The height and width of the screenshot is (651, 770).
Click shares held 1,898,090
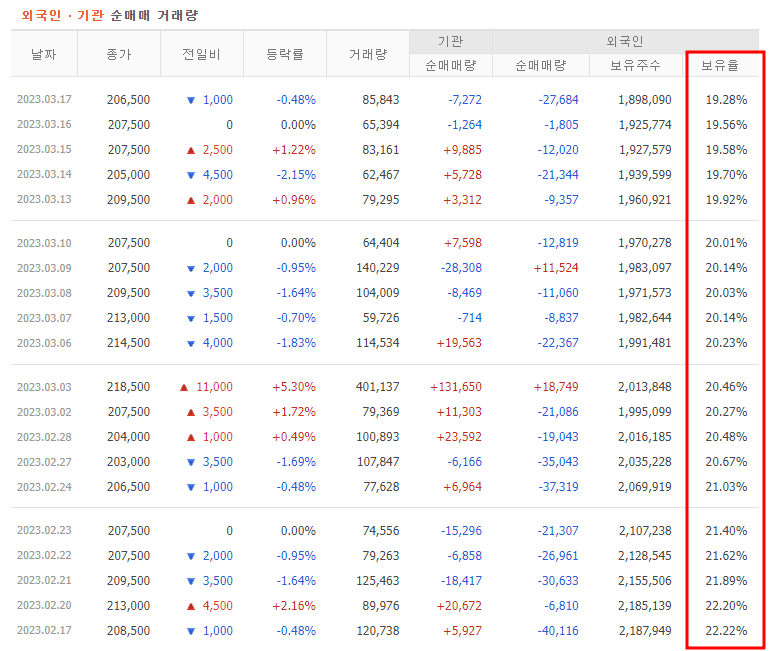[645, 100]
